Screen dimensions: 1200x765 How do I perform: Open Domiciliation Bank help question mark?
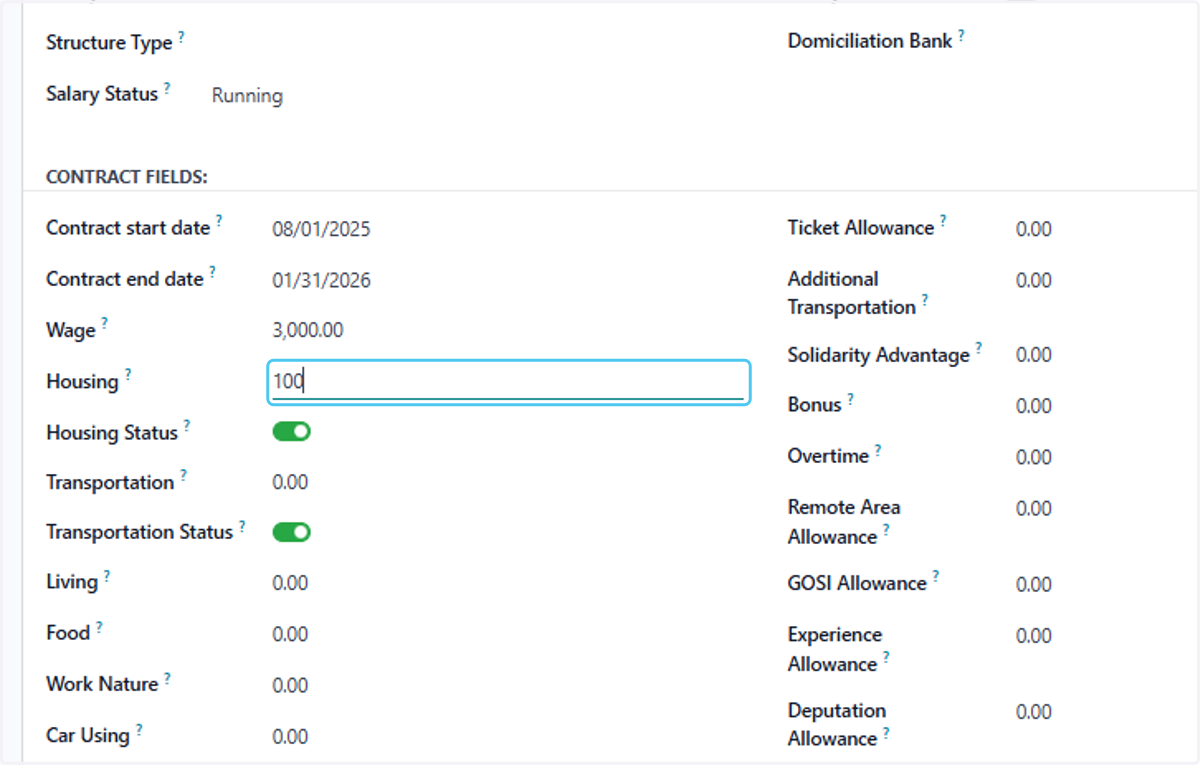coord(961,35)
